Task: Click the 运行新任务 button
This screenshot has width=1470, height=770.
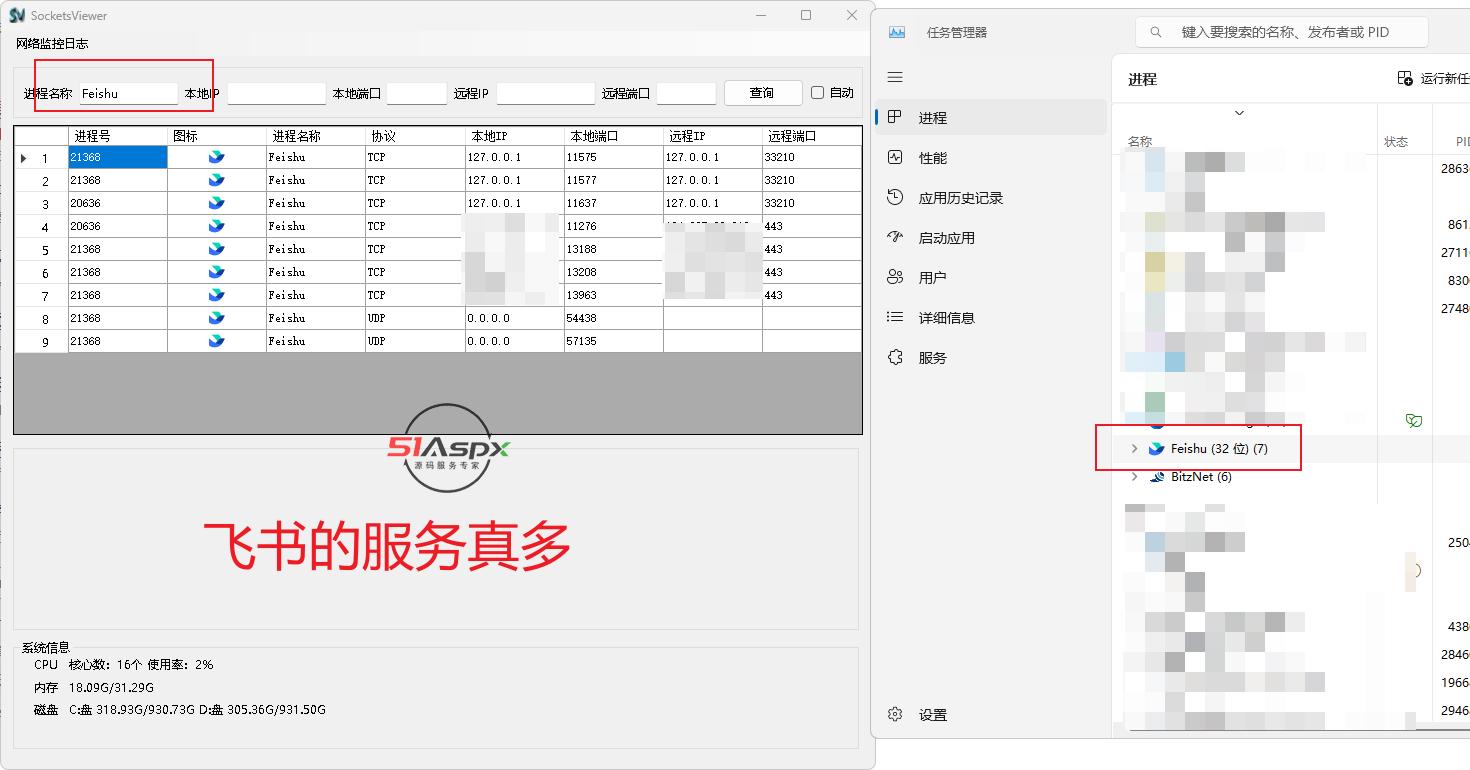Action: pyautogui.click(x=1433, y=78)
